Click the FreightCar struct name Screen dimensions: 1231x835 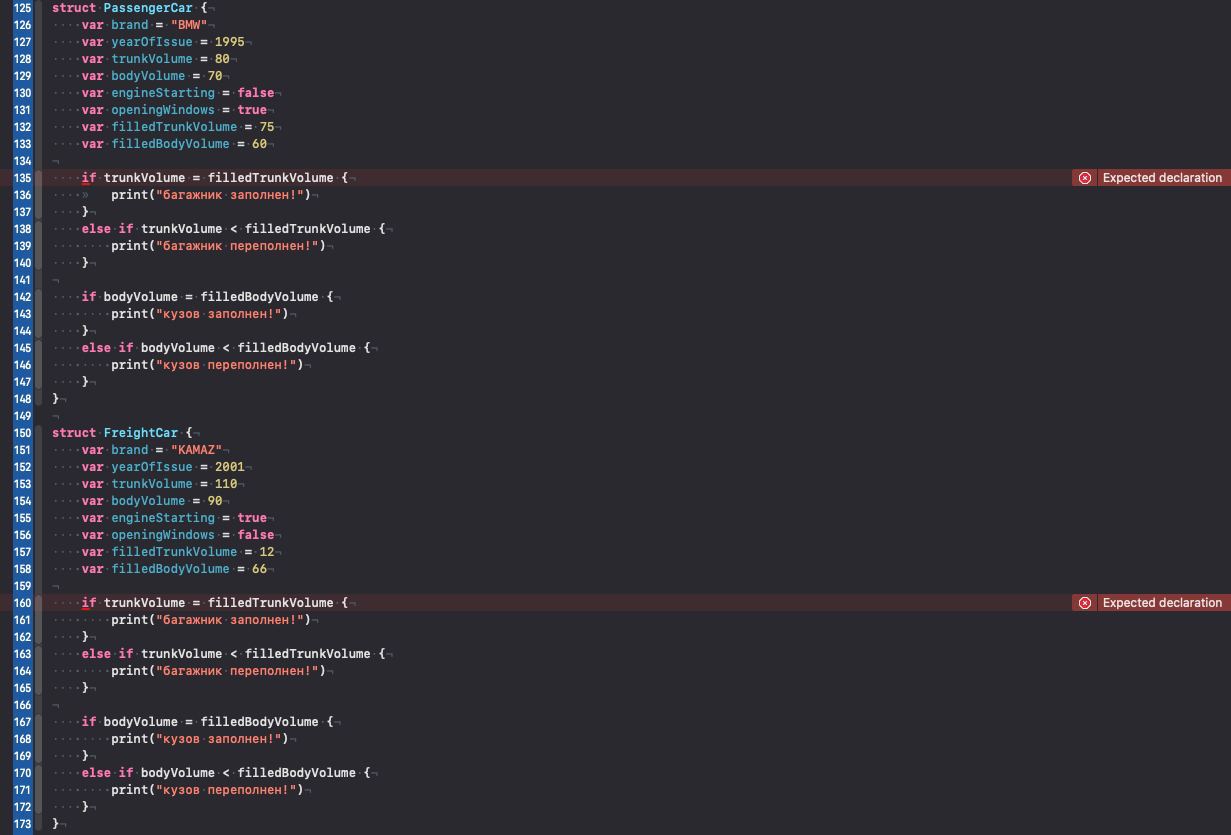(141, 433)
